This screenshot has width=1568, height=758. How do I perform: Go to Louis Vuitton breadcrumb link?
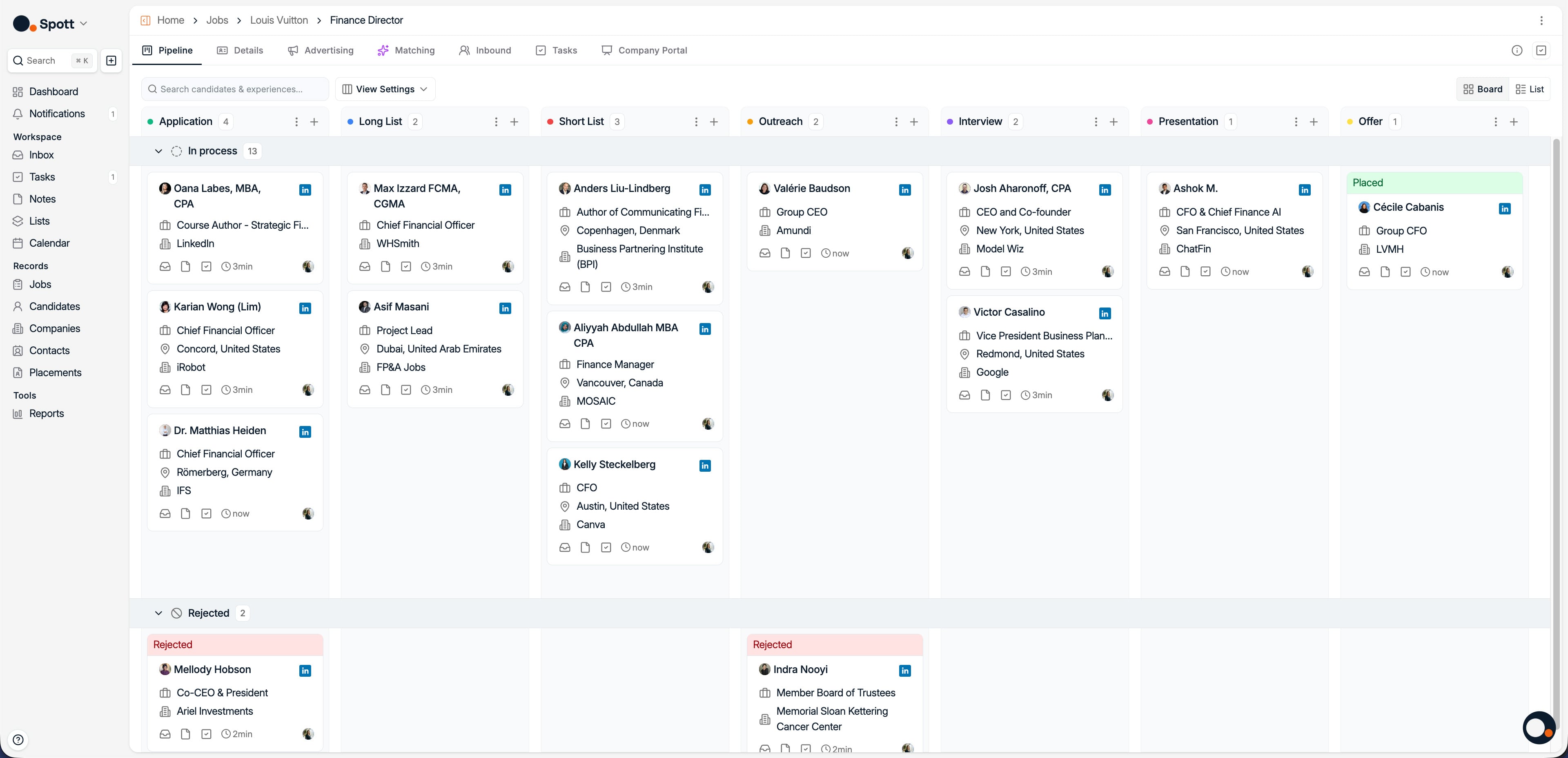click(x=279, y=20)
